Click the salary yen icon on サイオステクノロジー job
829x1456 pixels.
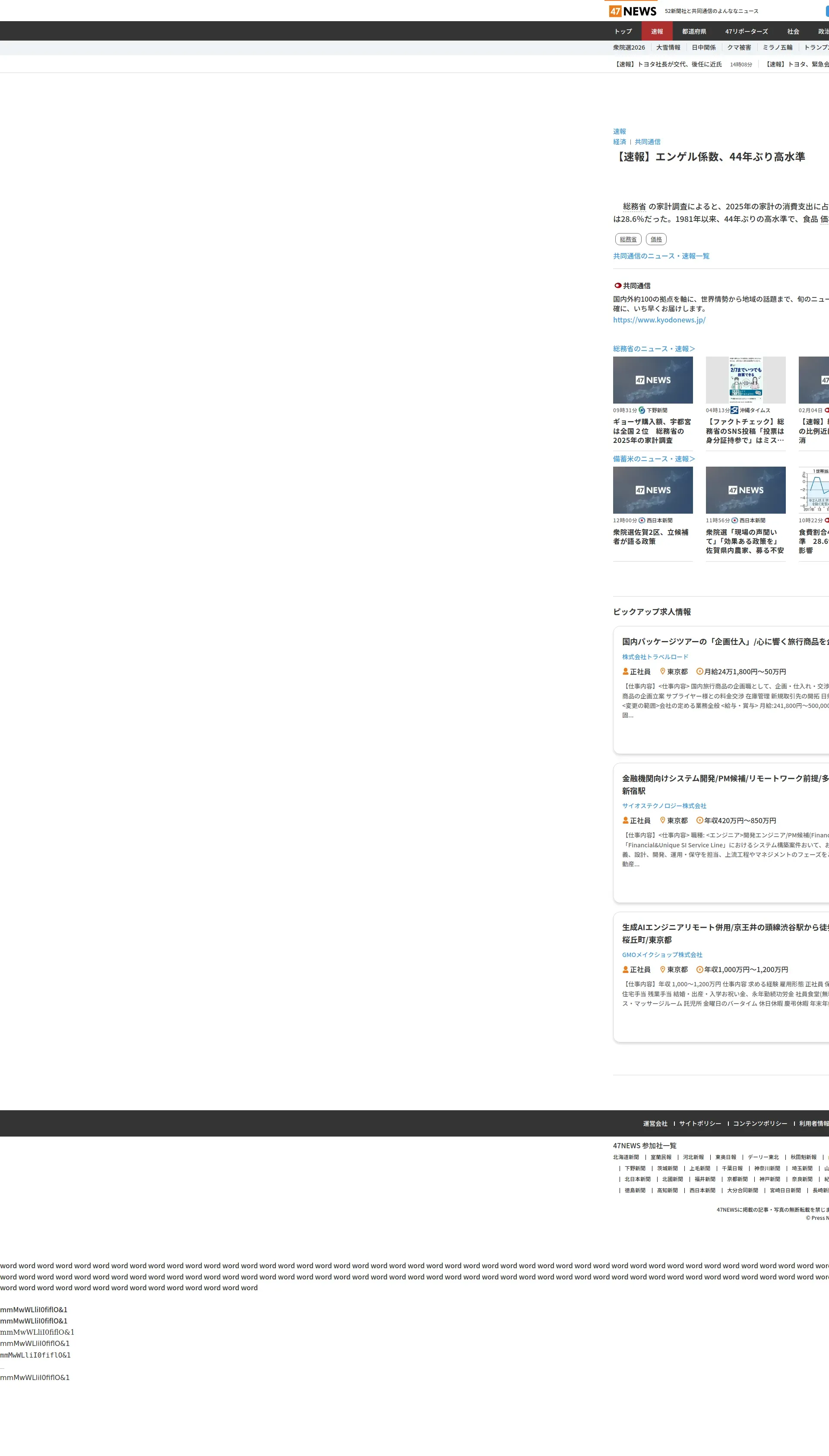tap(700, 820)
